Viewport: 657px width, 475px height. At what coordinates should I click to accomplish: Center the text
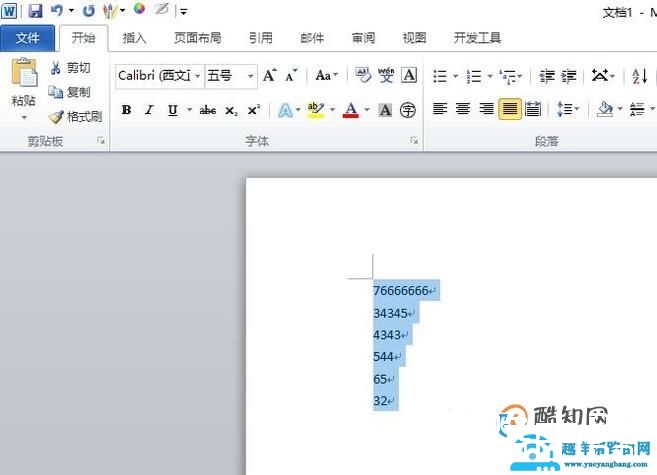463,109
